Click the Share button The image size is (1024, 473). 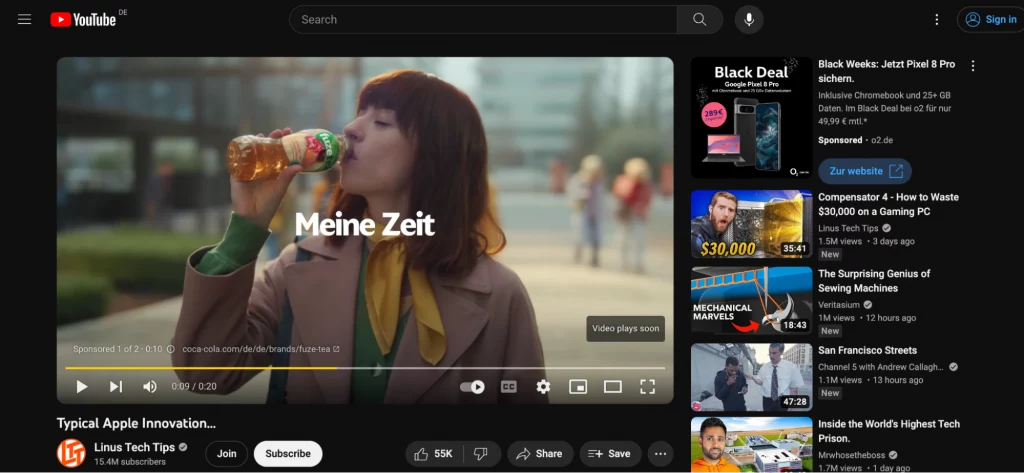[x=540, y=453]
